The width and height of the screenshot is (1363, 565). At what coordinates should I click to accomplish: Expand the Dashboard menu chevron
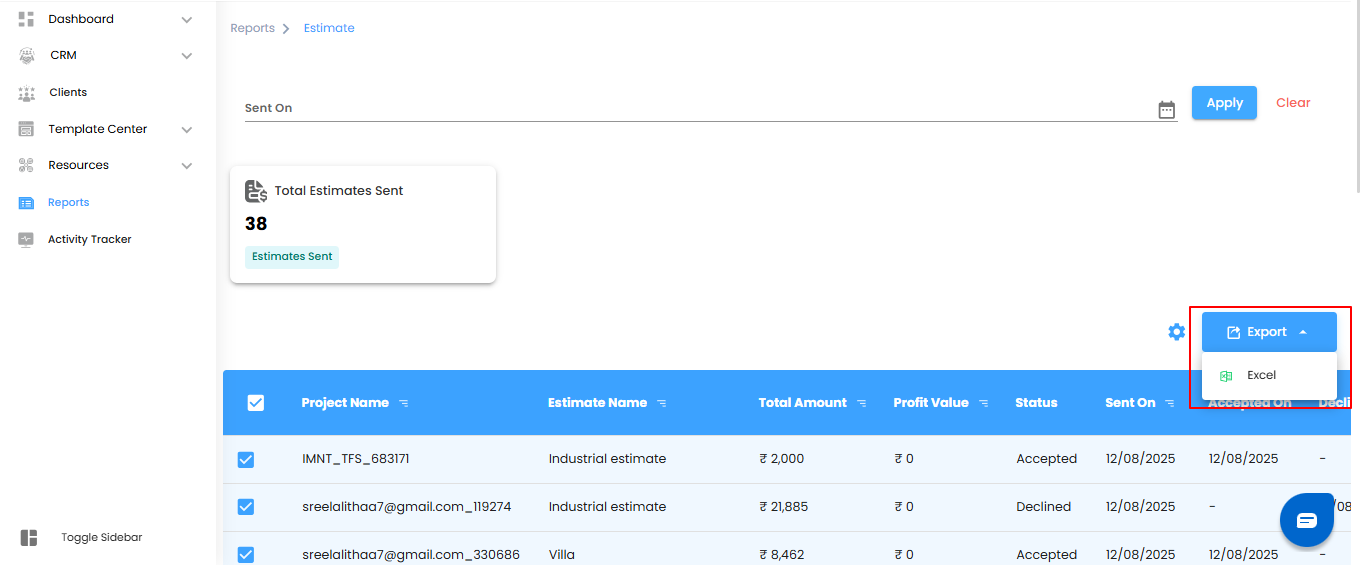186,20
